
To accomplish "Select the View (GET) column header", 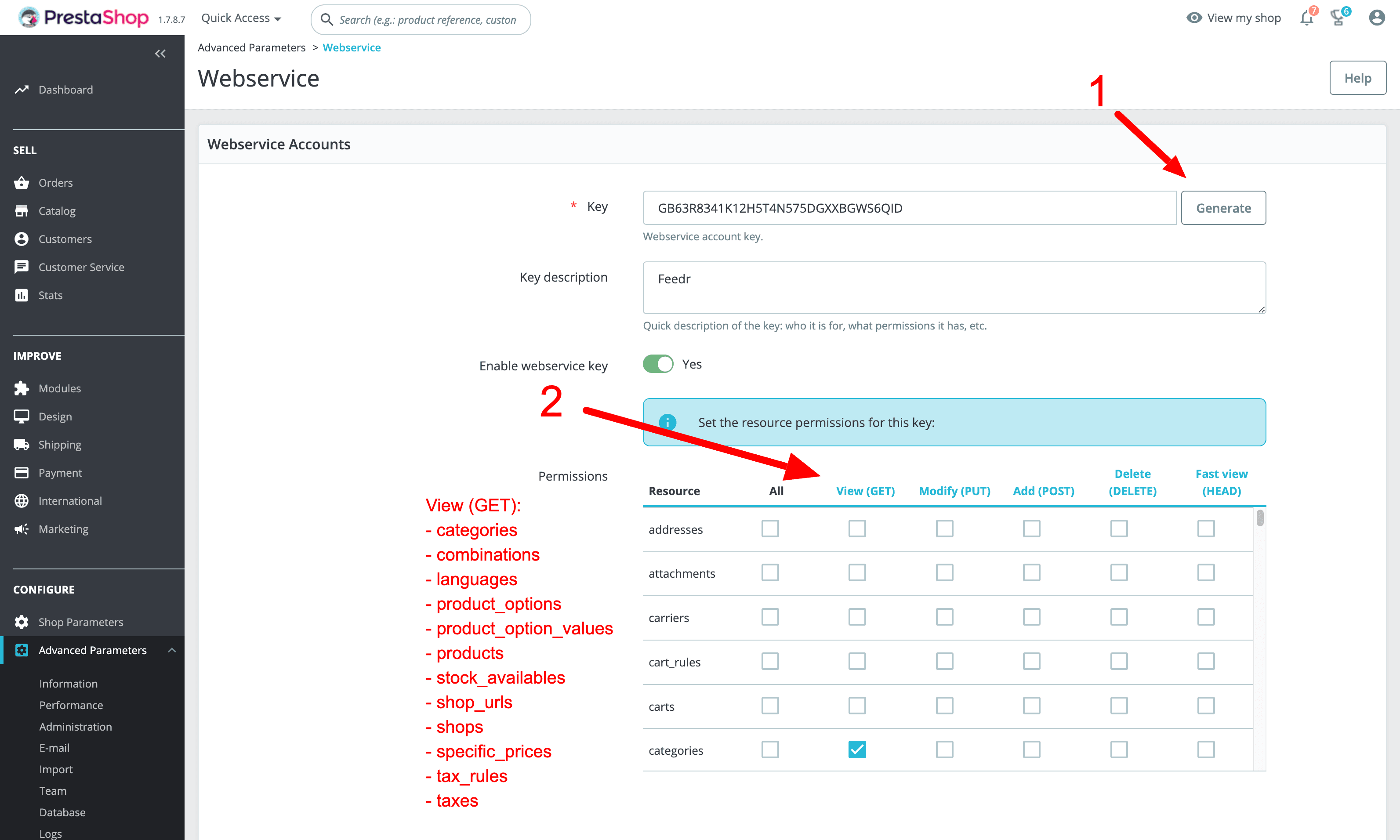I will tap(865, 491).
